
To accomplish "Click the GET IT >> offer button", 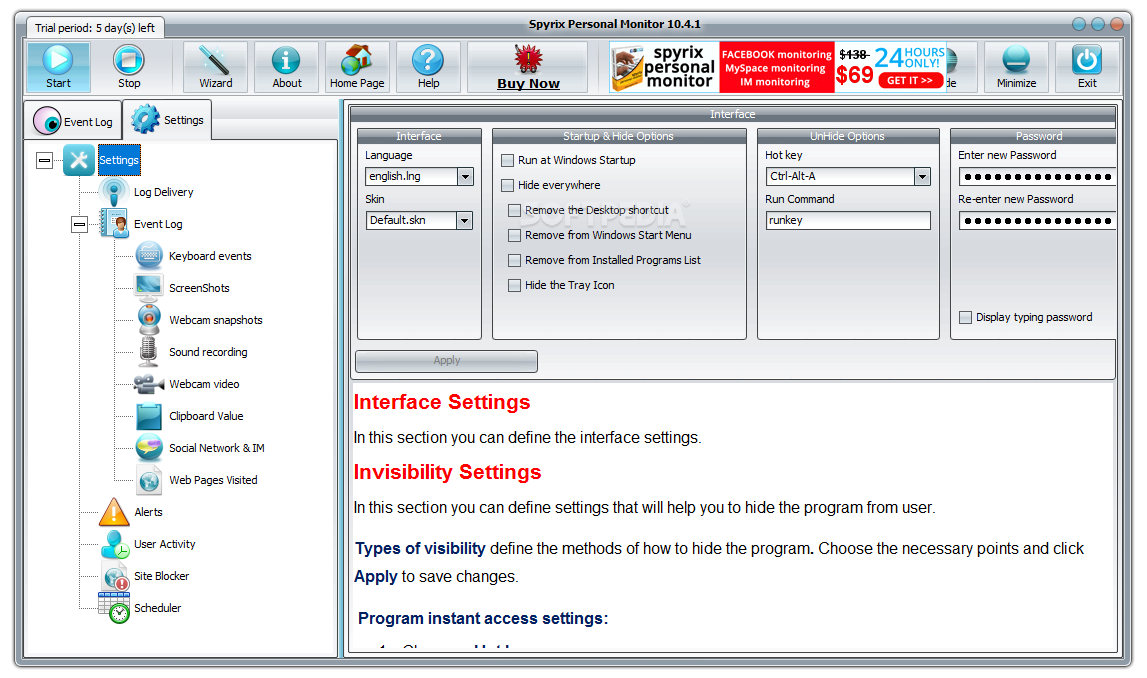I will [x=910, y=80].
